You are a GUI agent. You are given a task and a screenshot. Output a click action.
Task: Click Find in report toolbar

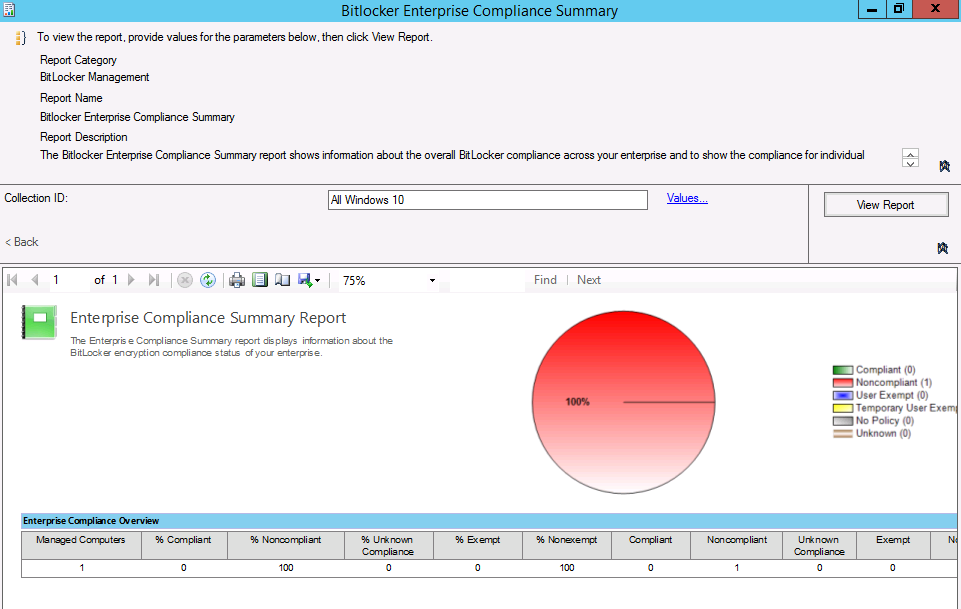[x=545, y=280]
